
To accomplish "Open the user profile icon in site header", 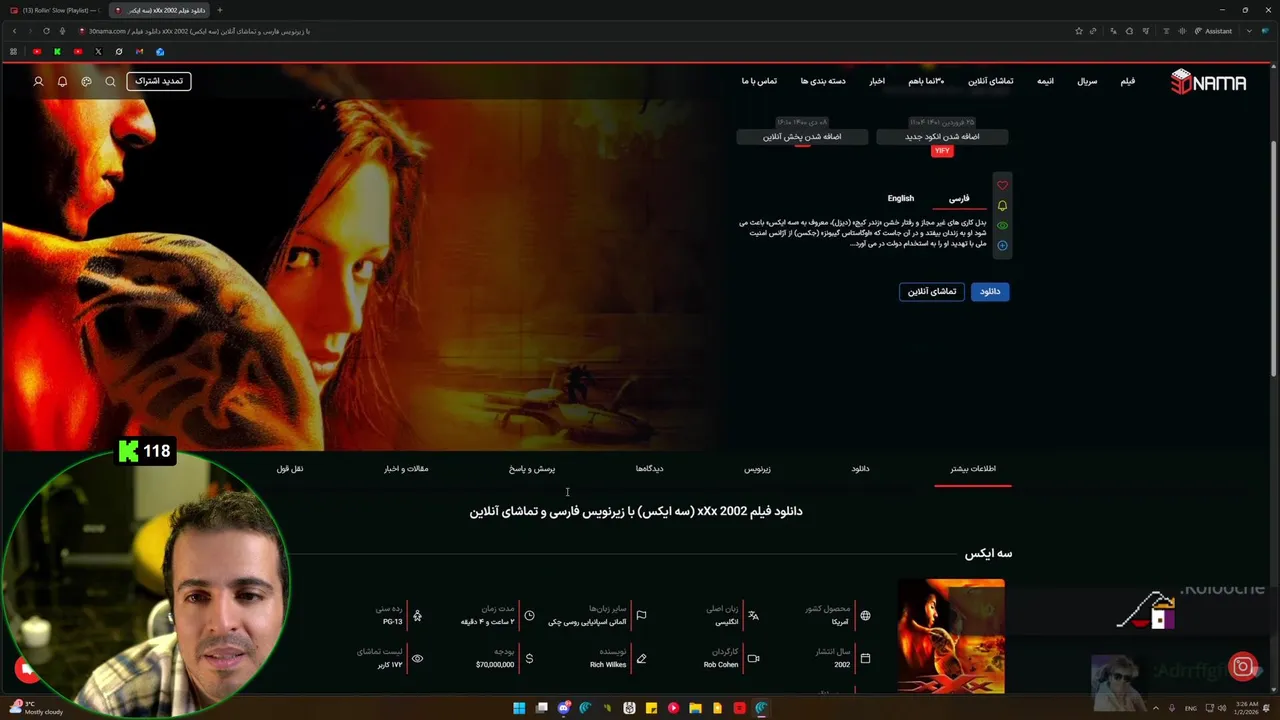I will [38, 81].
